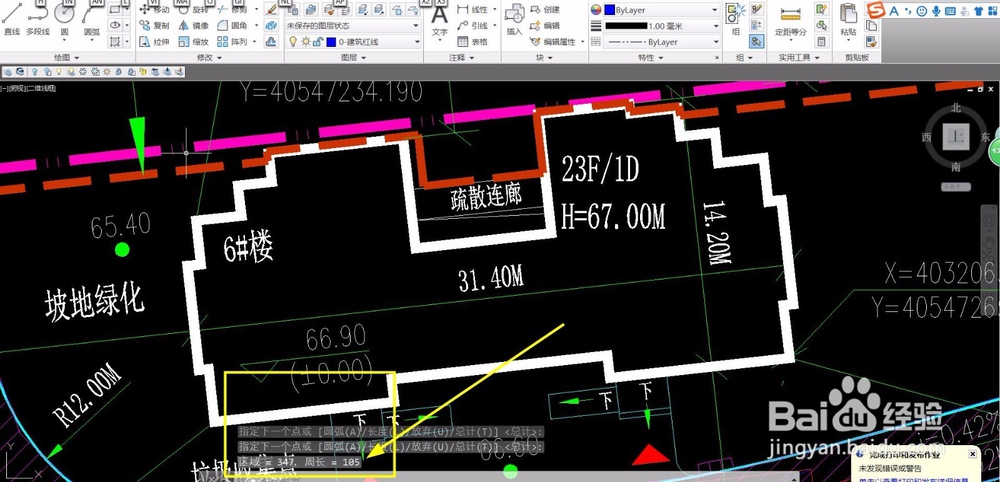This screenshot has width=1000, height=482.
Task: Expand the 绘图 panel
Action: pos(66,57)
